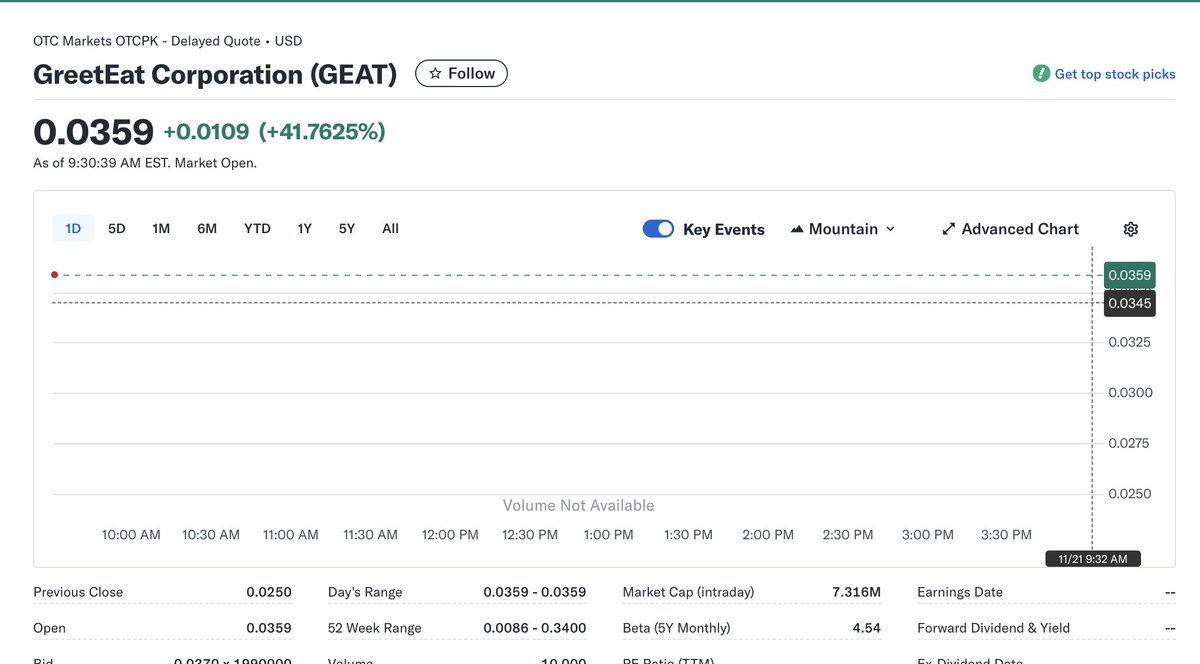Click the 0.0325 price axis label

[x=1130, y=342]
